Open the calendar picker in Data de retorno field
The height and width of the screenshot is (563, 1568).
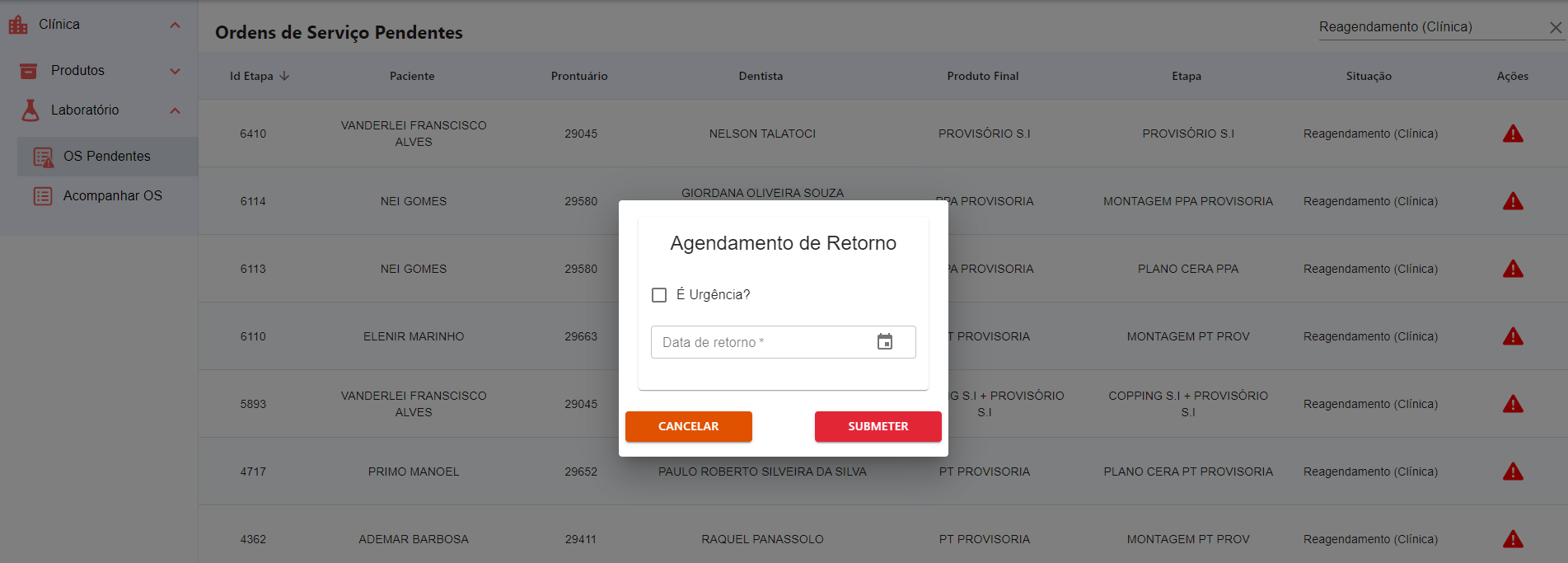click(x=887, y=341)
